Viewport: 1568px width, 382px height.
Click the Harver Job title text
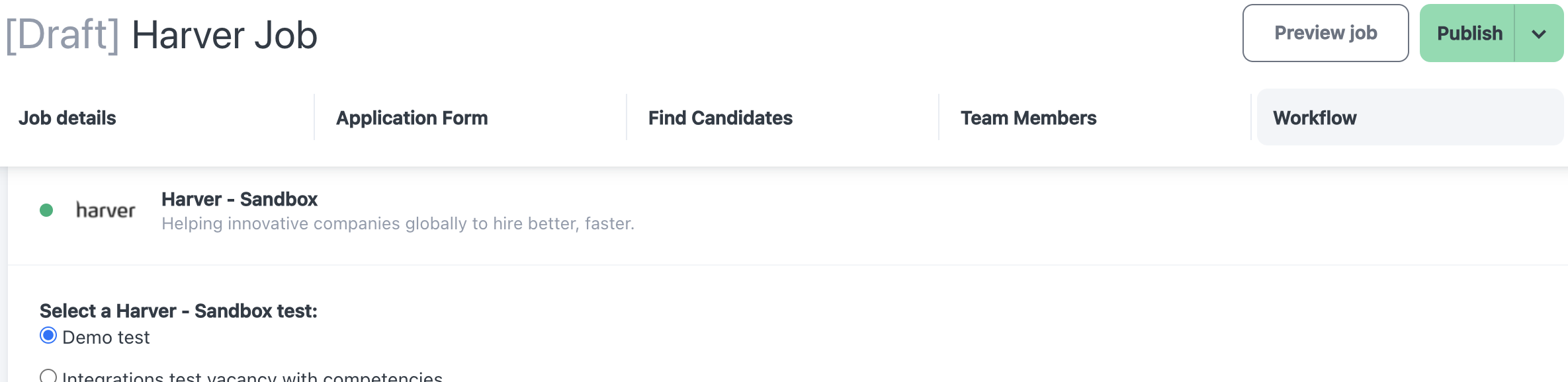click(224, 35)
